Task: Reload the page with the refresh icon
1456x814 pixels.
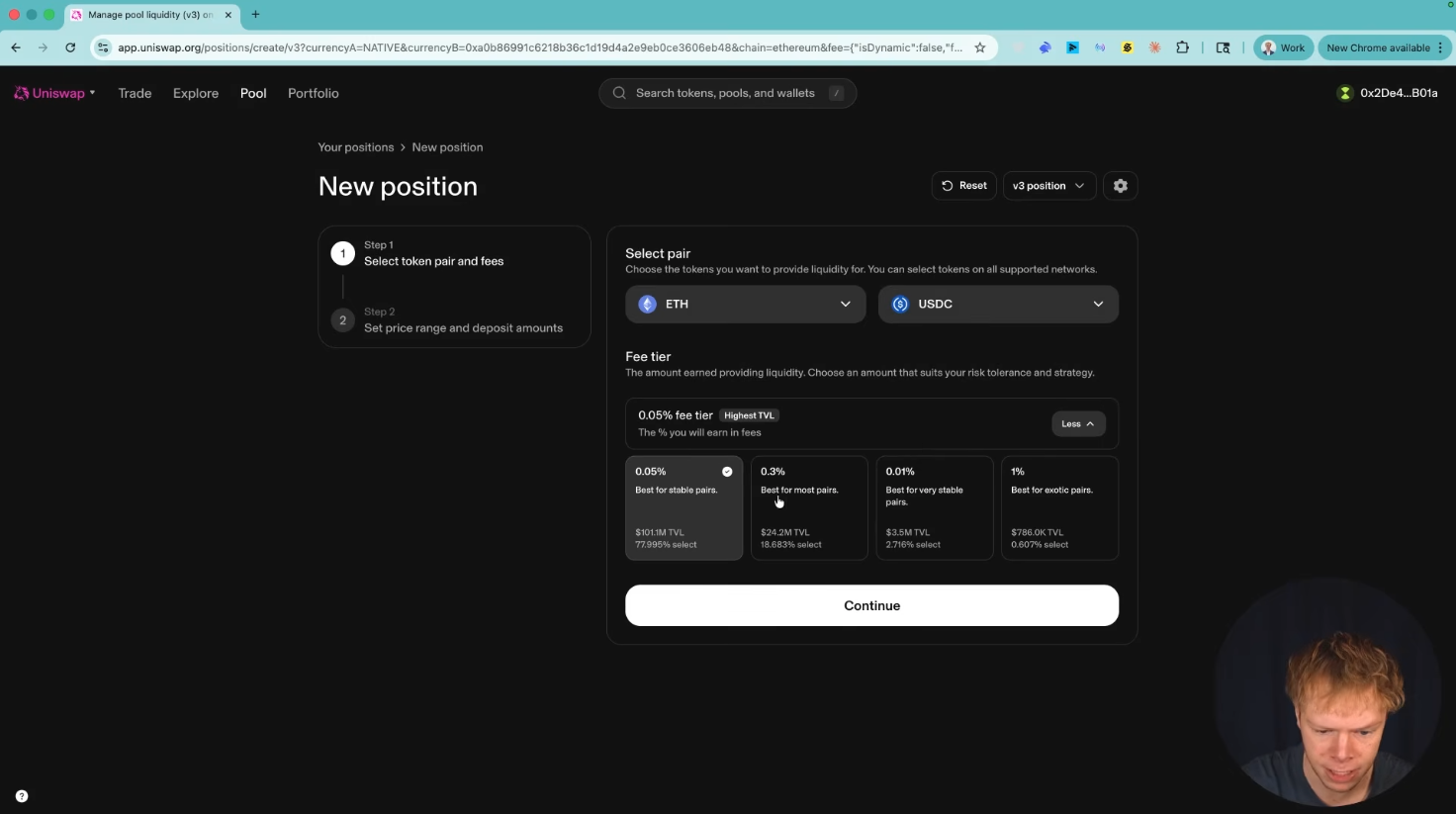Action: tap(70, 47)
